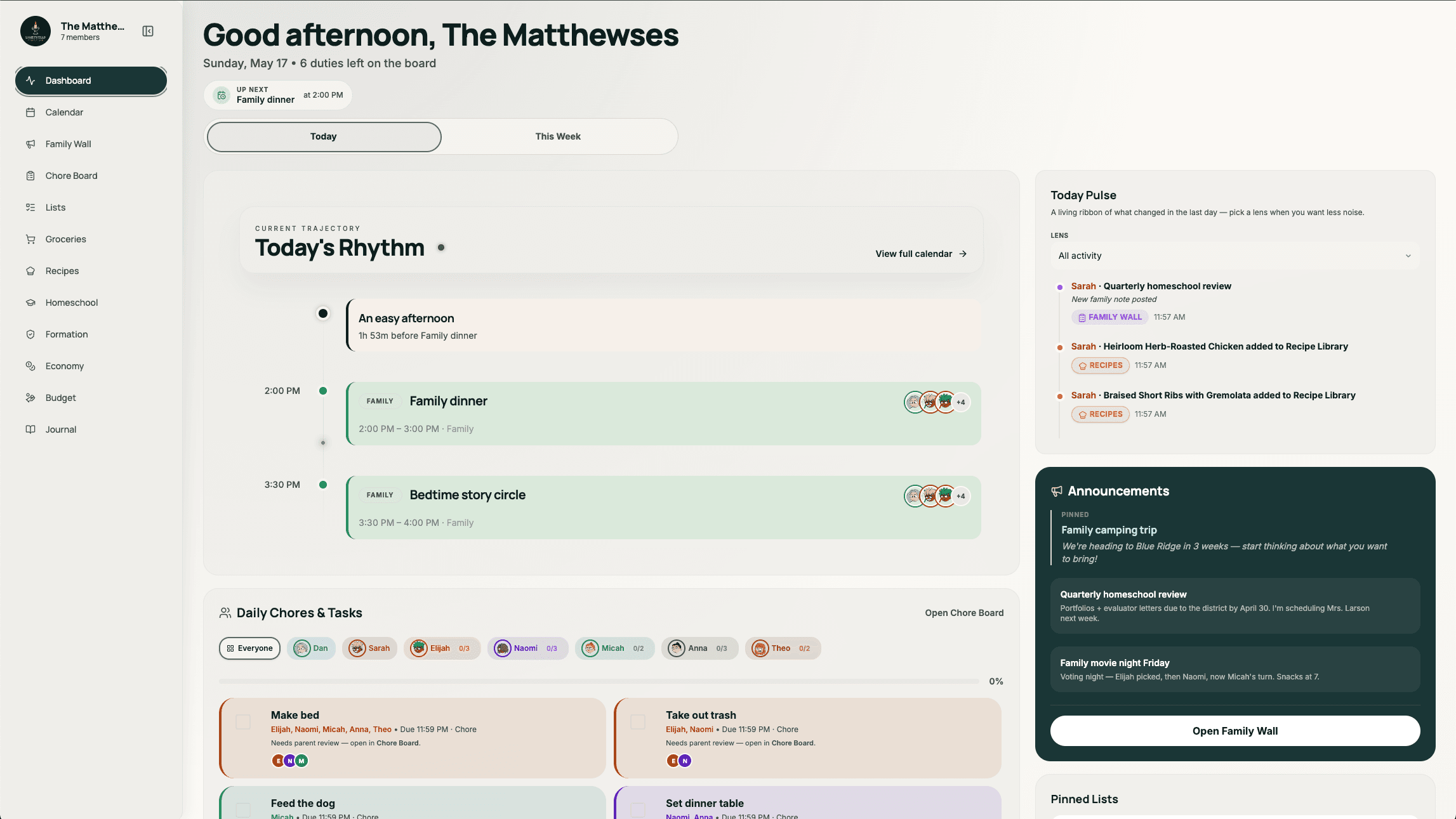This screenshot has width=1456, height=819.
Task: Click the Chore Board clipboard icon
Action: [x=30, y=176]
